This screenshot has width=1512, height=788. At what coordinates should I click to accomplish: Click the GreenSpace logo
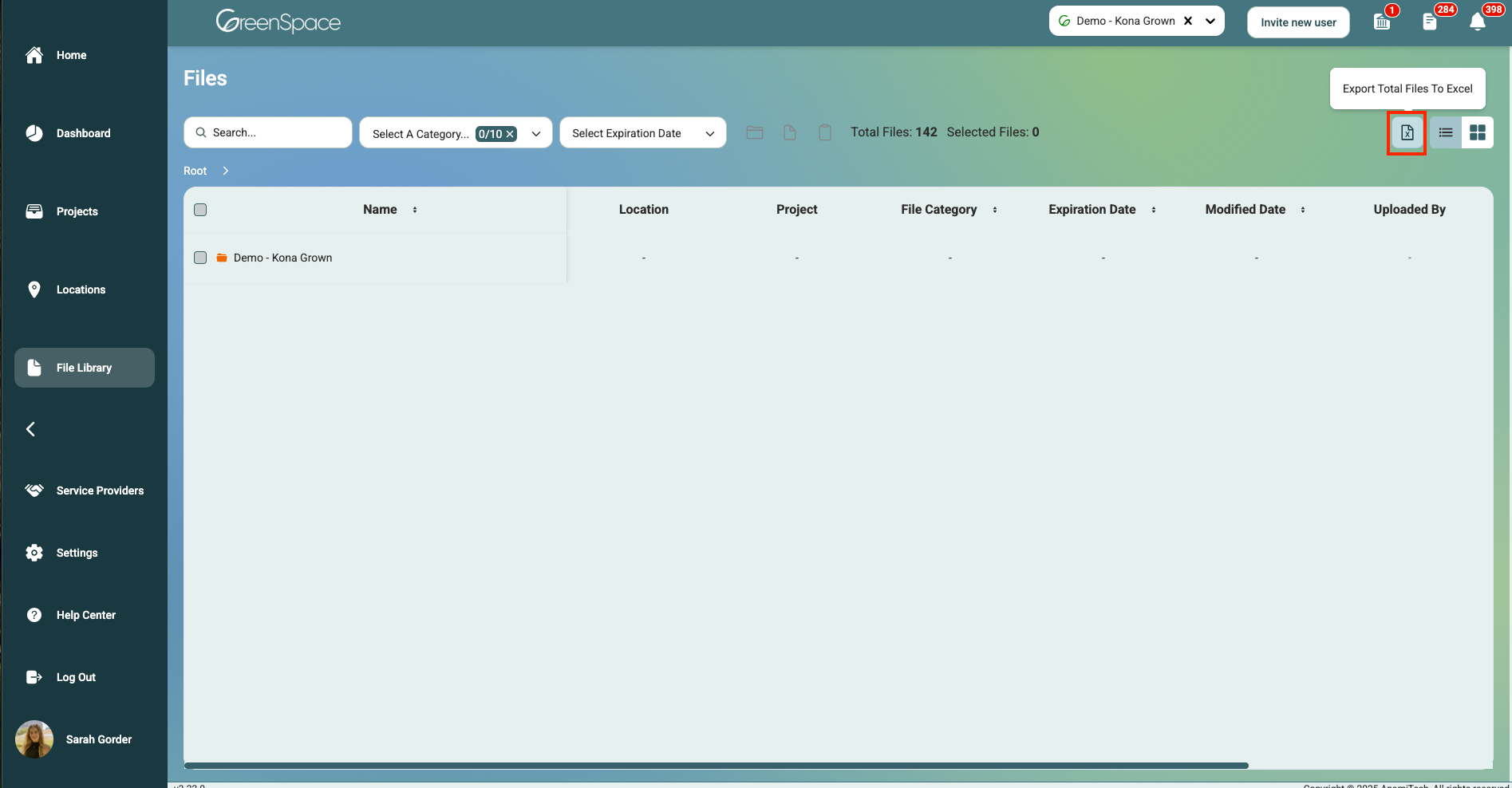278,22
